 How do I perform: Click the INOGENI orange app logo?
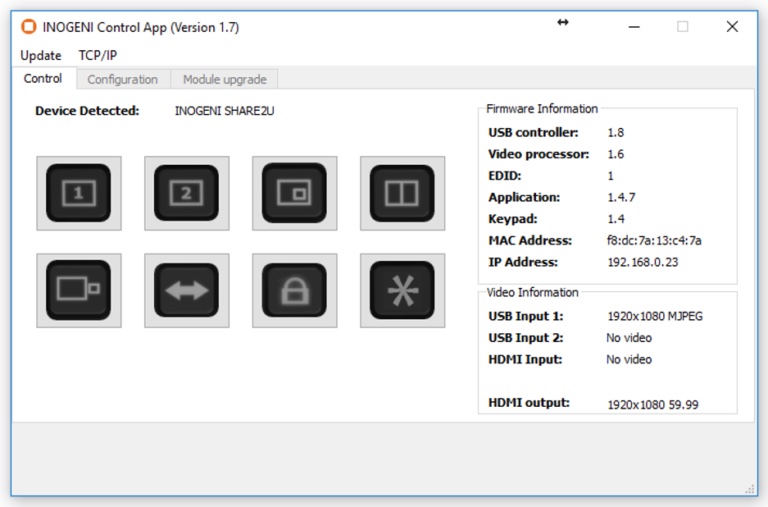[28, 26]
